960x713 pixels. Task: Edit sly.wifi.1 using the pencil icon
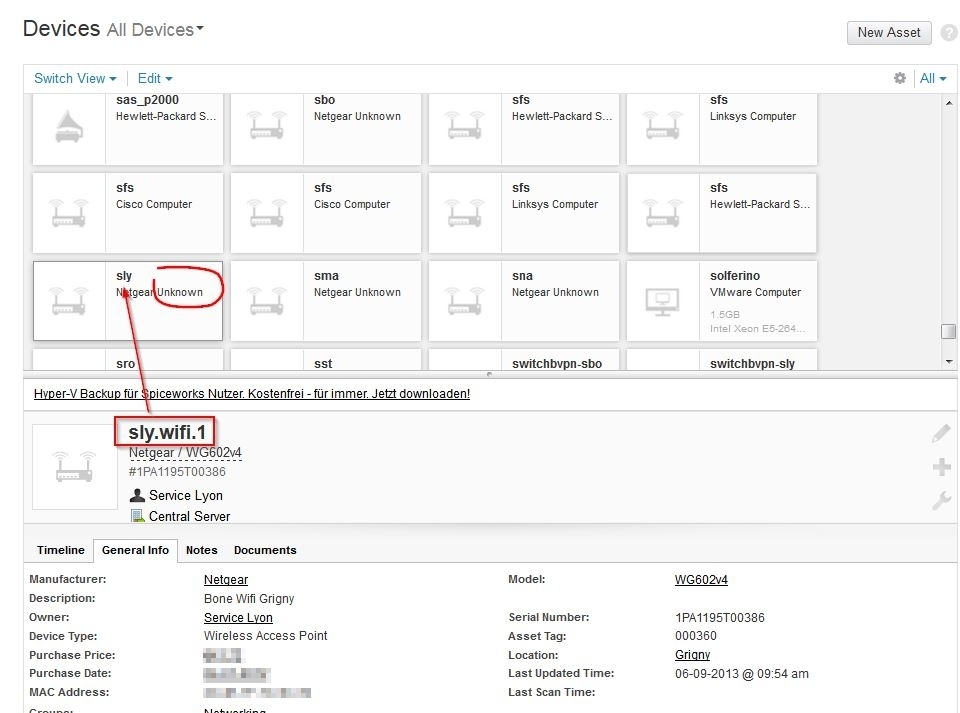click(x=940, y=432)
